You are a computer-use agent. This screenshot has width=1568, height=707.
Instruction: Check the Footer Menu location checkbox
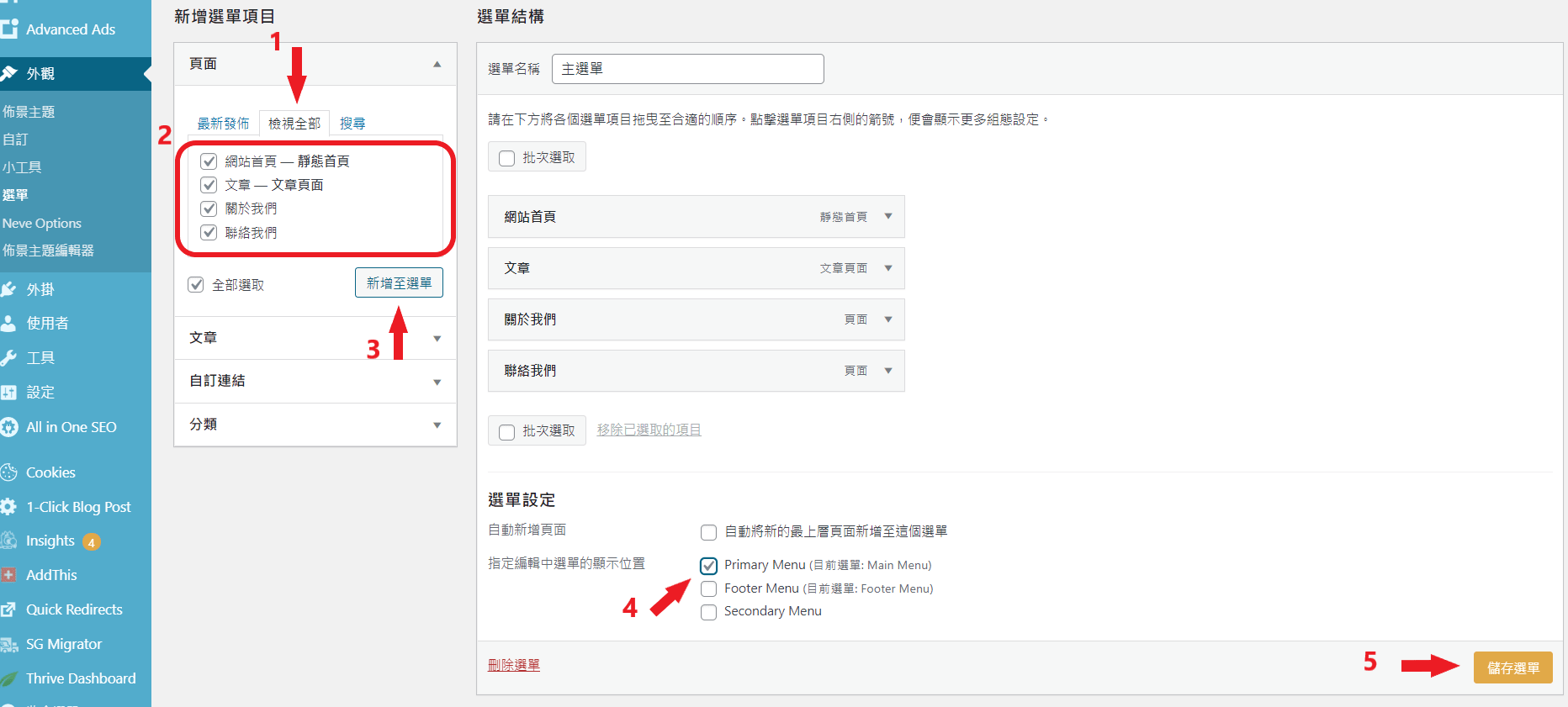708,588
